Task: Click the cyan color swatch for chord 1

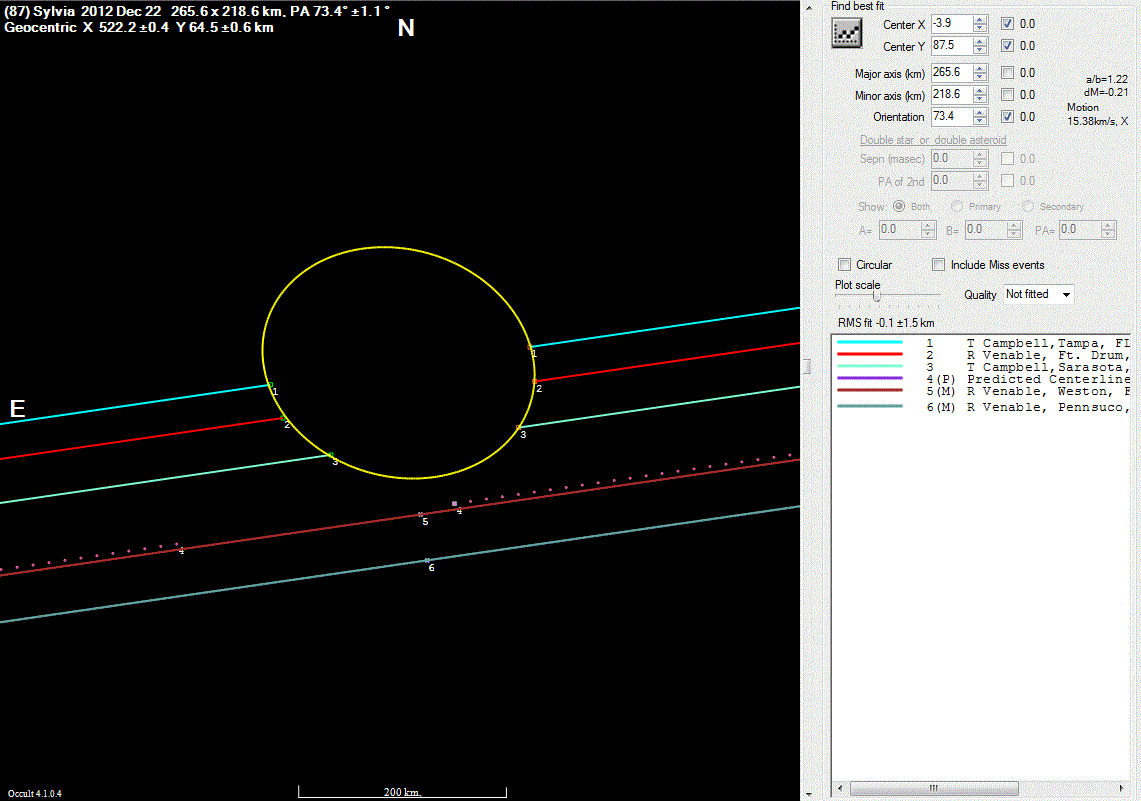Action: pyautogui.click(x=870, y=342)
